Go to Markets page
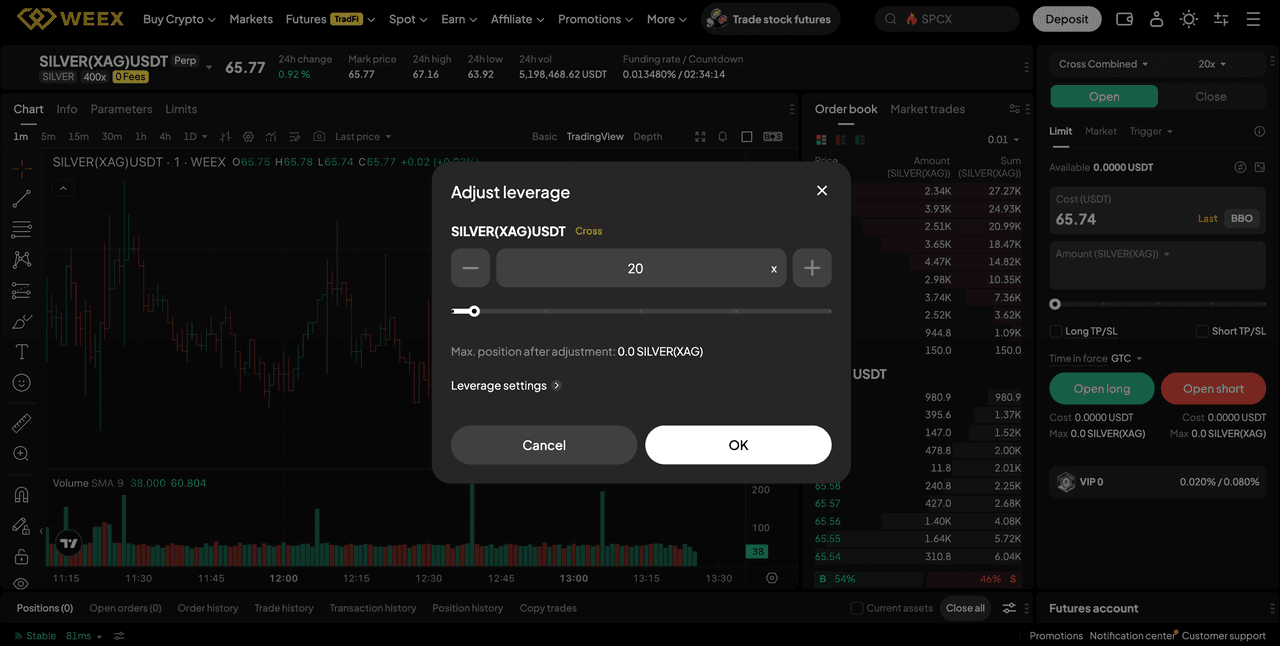The height and width of the screenshot is (646, 1280). pyautogui.click(x=251, y=19)
